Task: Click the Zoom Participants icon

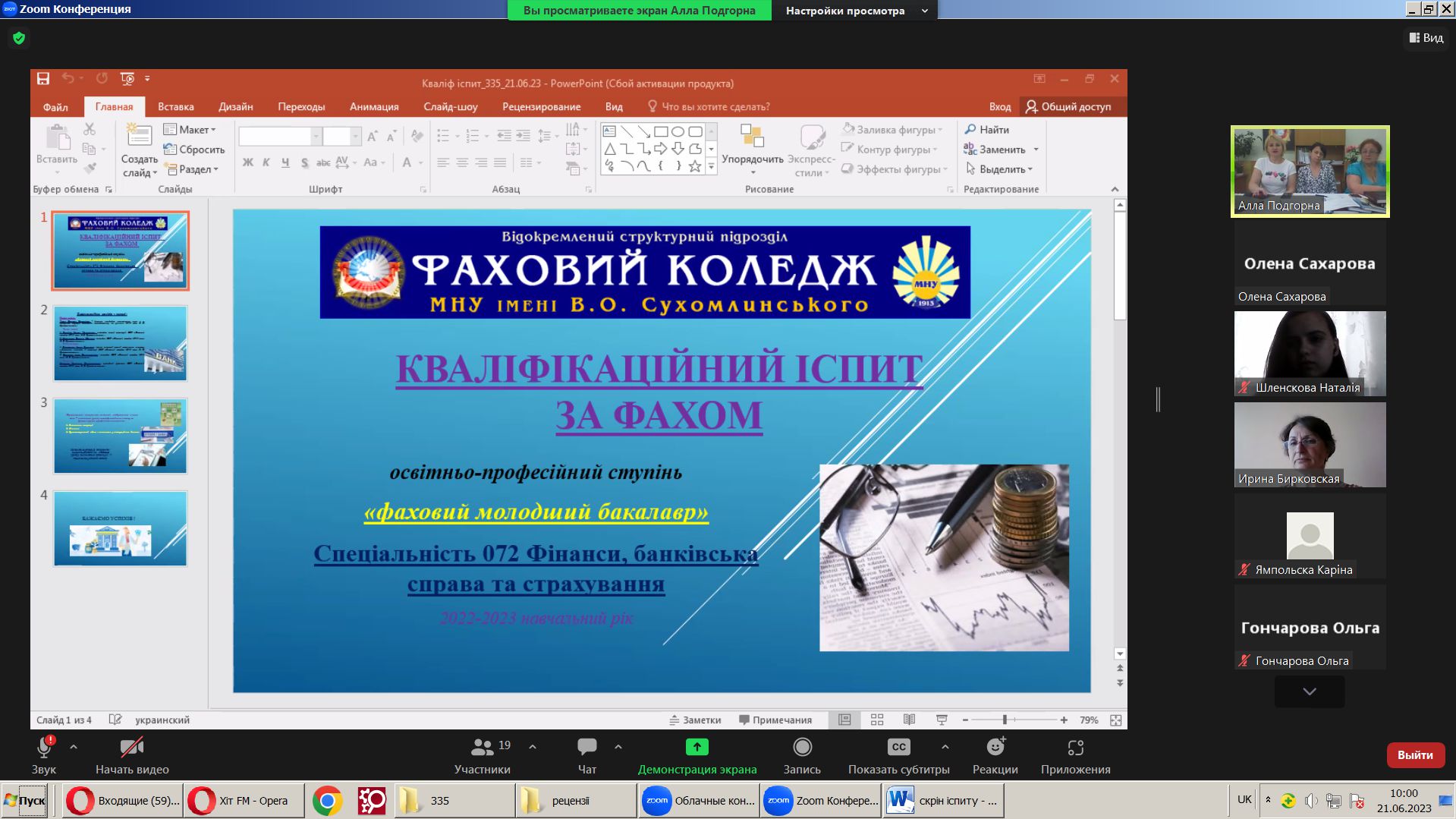Action: pyautogui.click(x=482, y=748)
